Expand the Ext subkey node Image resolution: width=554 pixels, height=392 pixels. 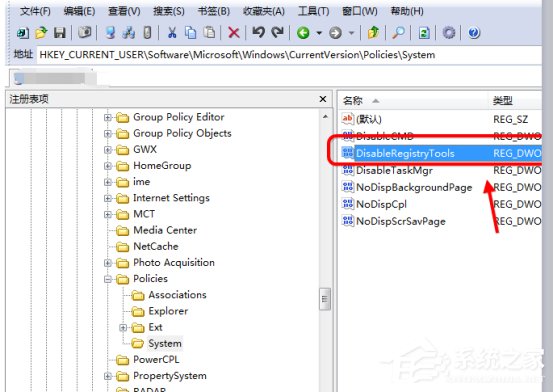tap(123, 328)
